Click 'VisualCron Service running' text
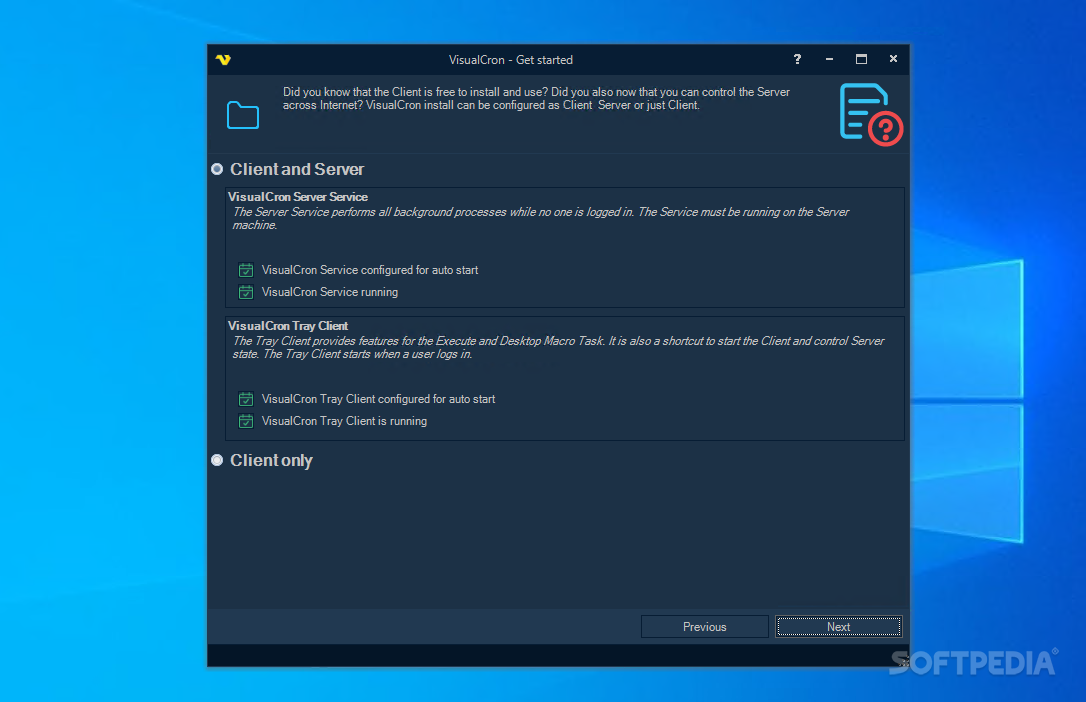This screenshot has width=1086, height=702. point(330,292)
